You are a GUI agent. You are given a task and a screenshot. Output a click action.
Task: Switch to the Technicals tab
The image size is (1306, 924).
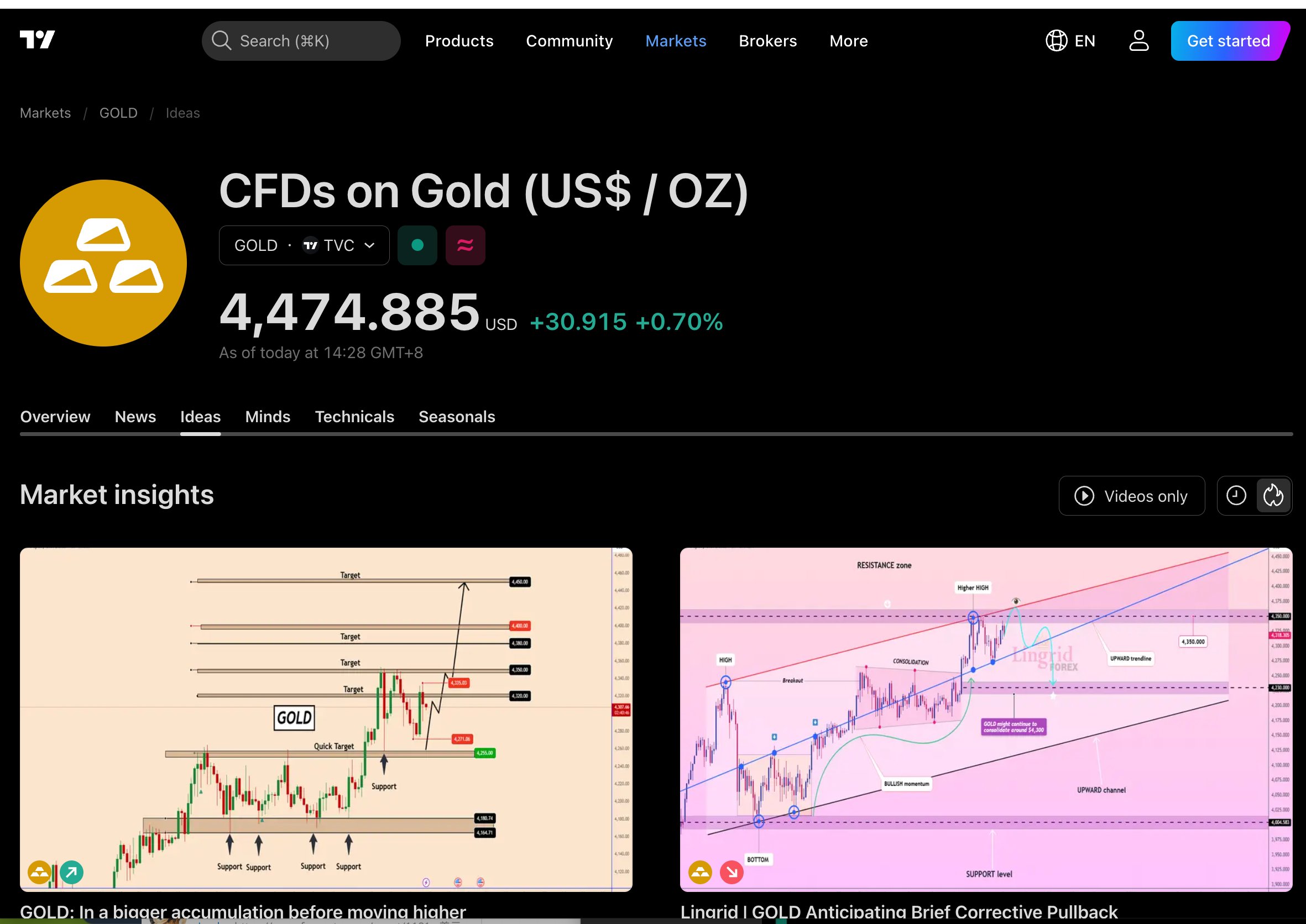coord(354,417)
